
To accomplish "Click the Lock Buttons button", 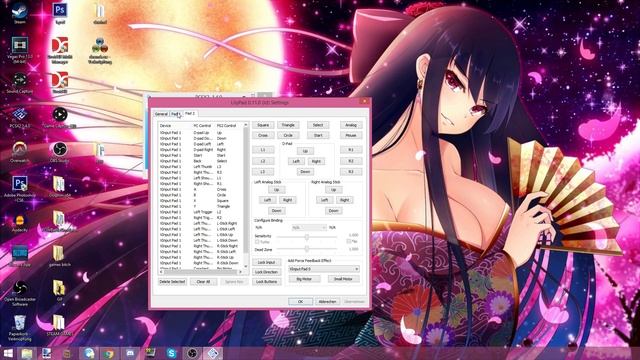I will tap(267, 282).
